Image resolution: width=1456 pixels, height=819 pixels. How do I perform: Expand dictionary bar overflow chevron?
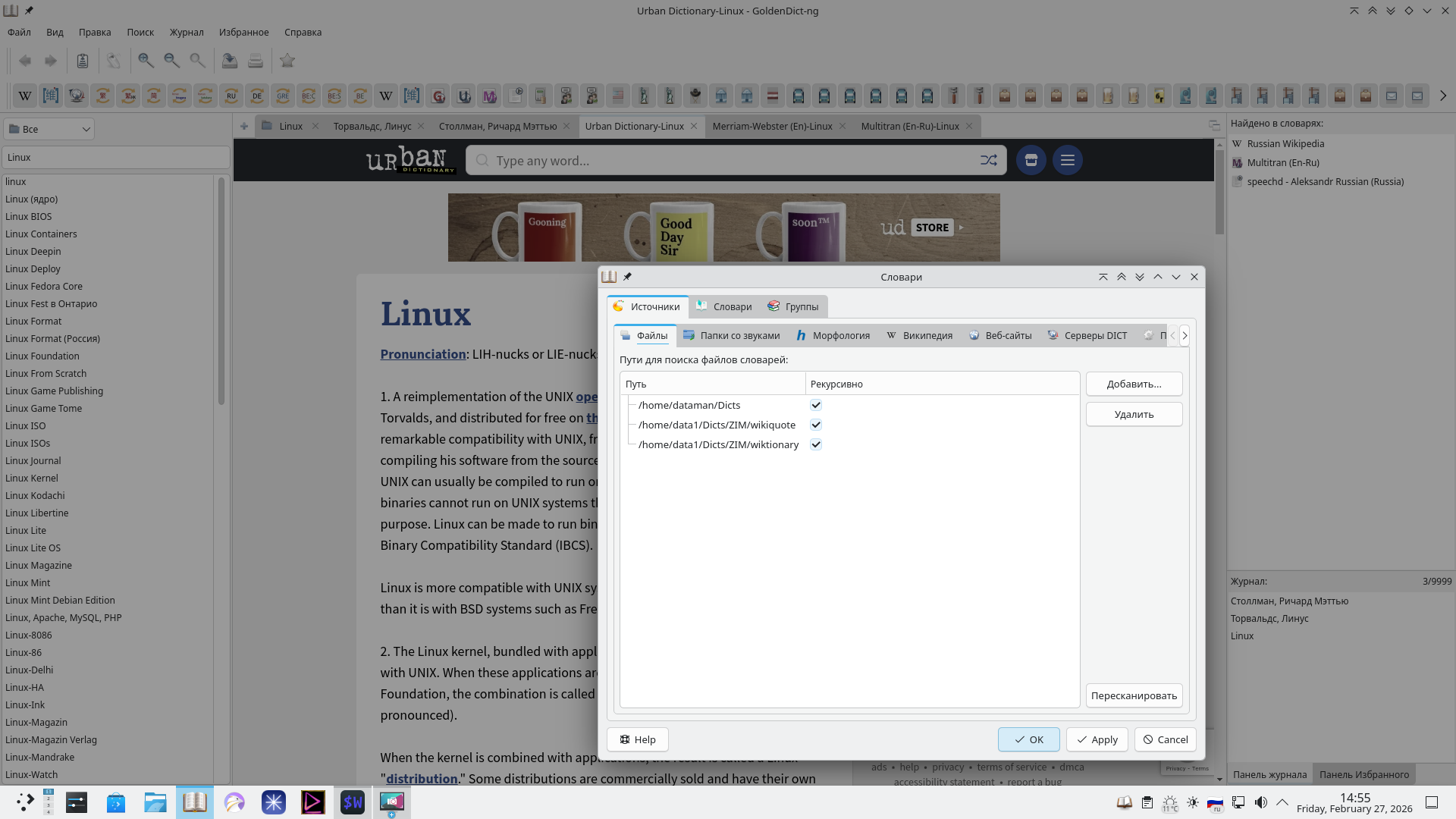click(x=1442, y=96)
